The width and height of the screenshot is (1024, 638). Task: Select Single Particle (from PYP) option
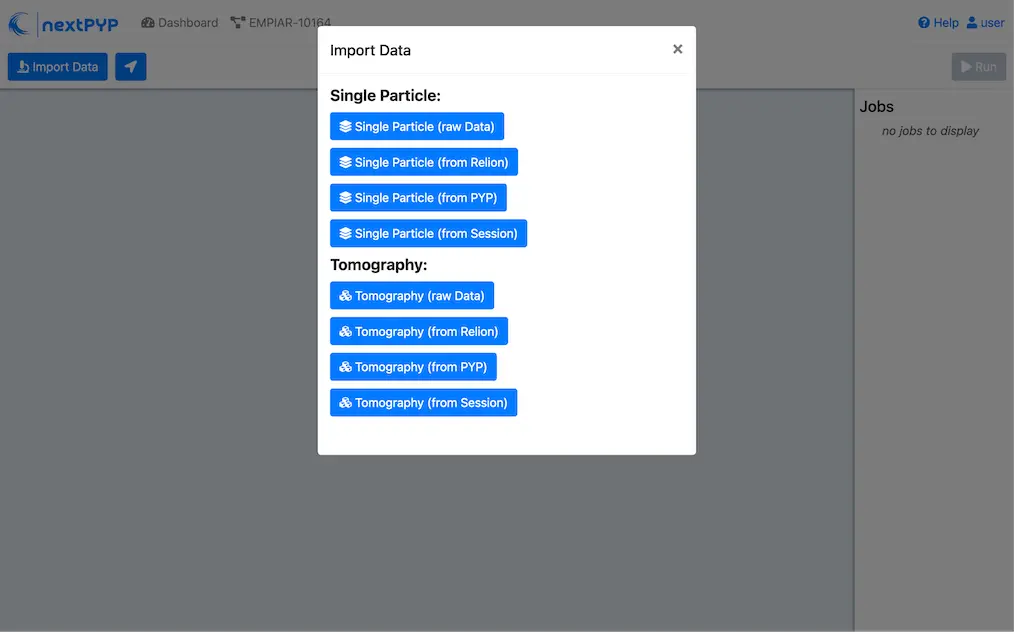point(418,197)
